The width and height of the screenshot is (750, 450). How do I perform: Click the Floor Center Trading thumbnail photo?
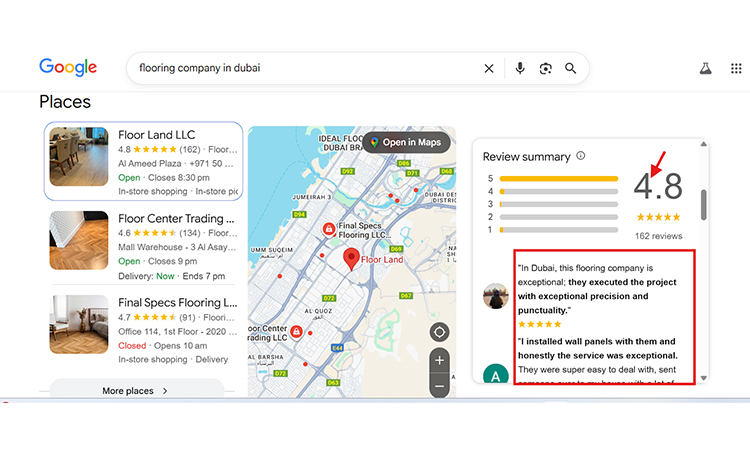tap(79, 240)
